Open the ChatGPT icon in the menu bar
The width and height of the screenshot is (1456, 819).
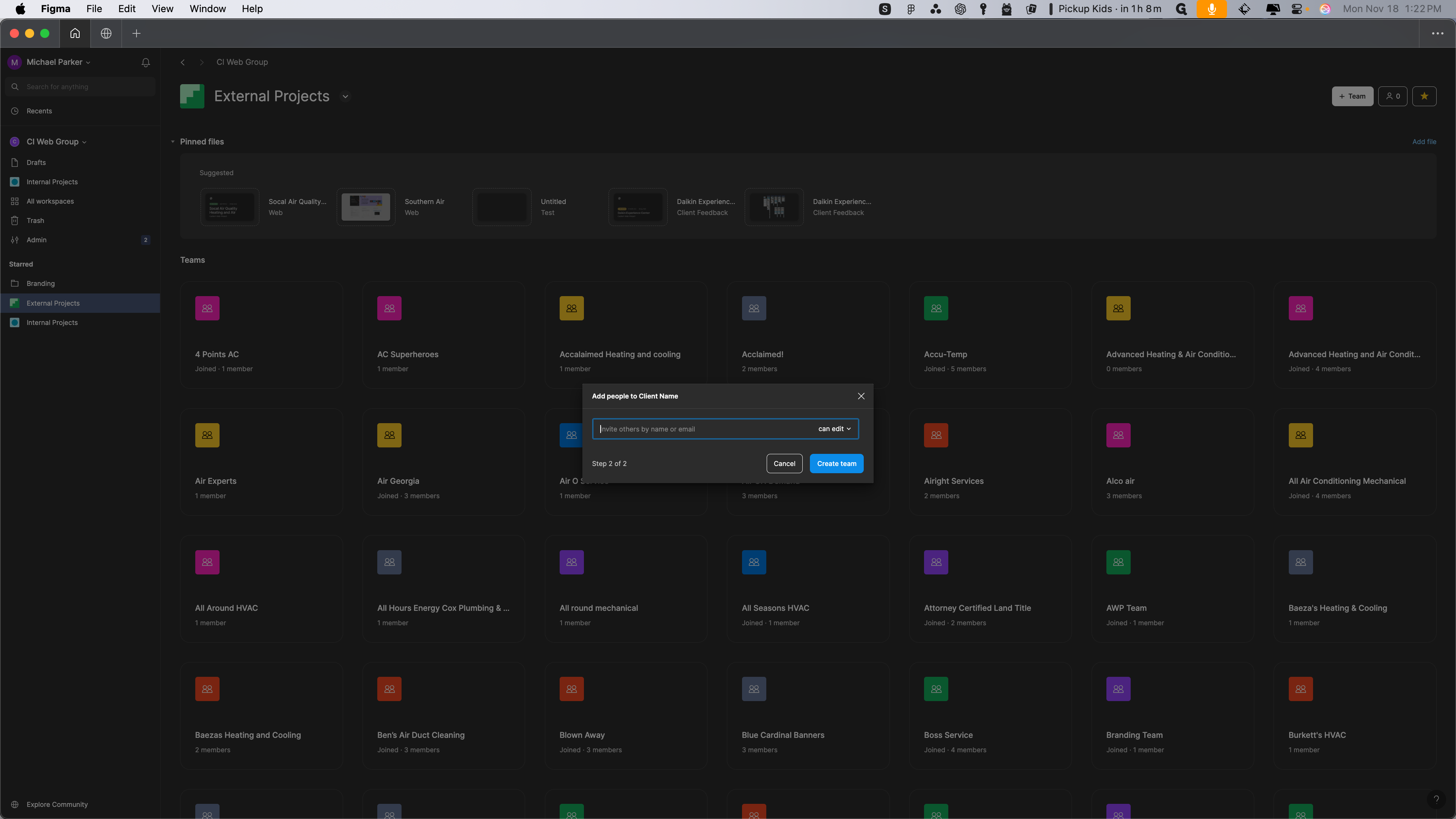click(x=960, y=9)
